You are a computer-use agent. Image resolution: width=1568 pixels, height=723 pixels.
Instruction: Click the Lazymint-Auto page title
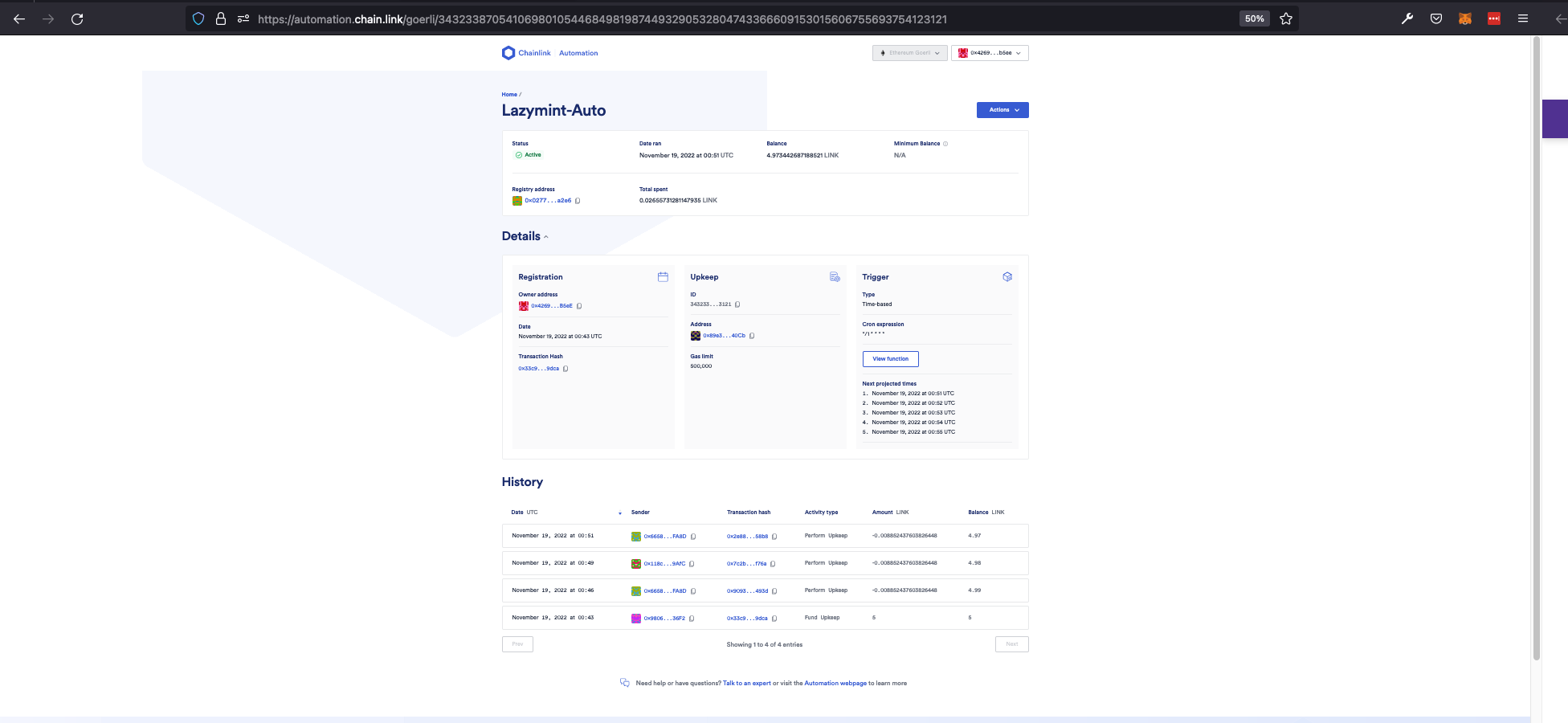click(x=553, y=111)
